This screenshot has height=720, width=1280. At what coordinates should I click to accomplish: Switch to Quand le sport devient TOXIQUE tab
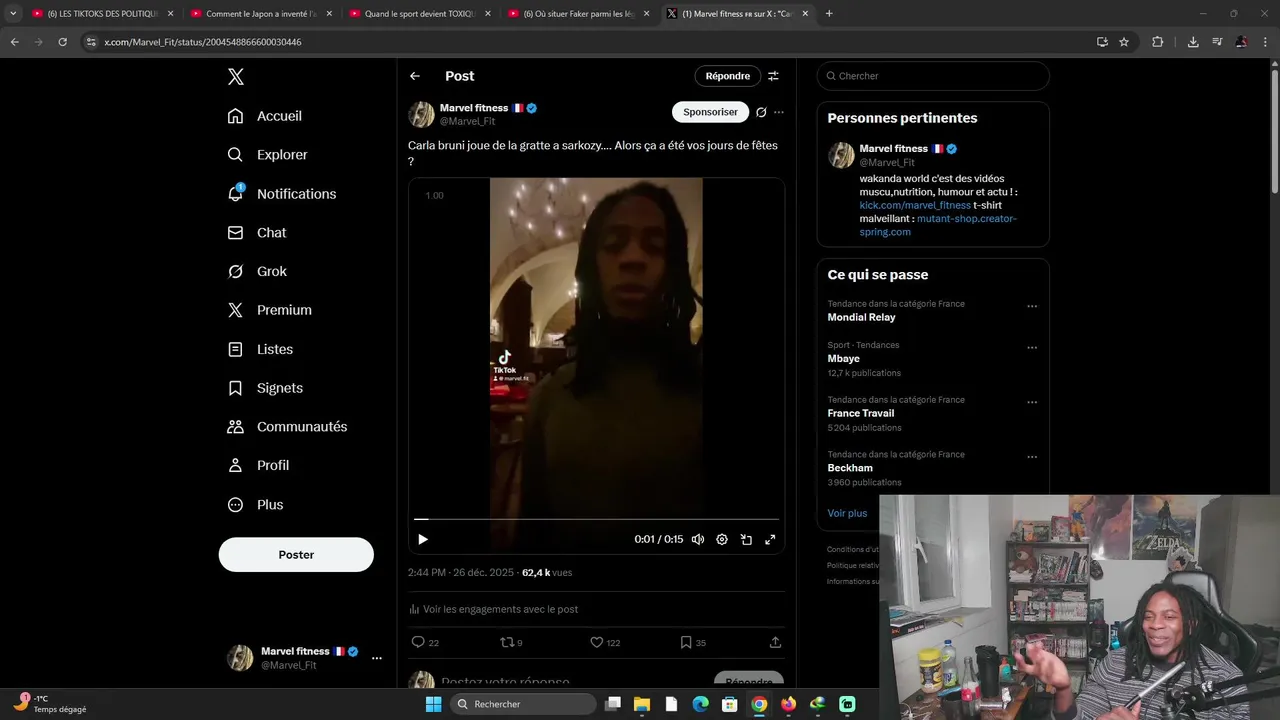(418, 14)
